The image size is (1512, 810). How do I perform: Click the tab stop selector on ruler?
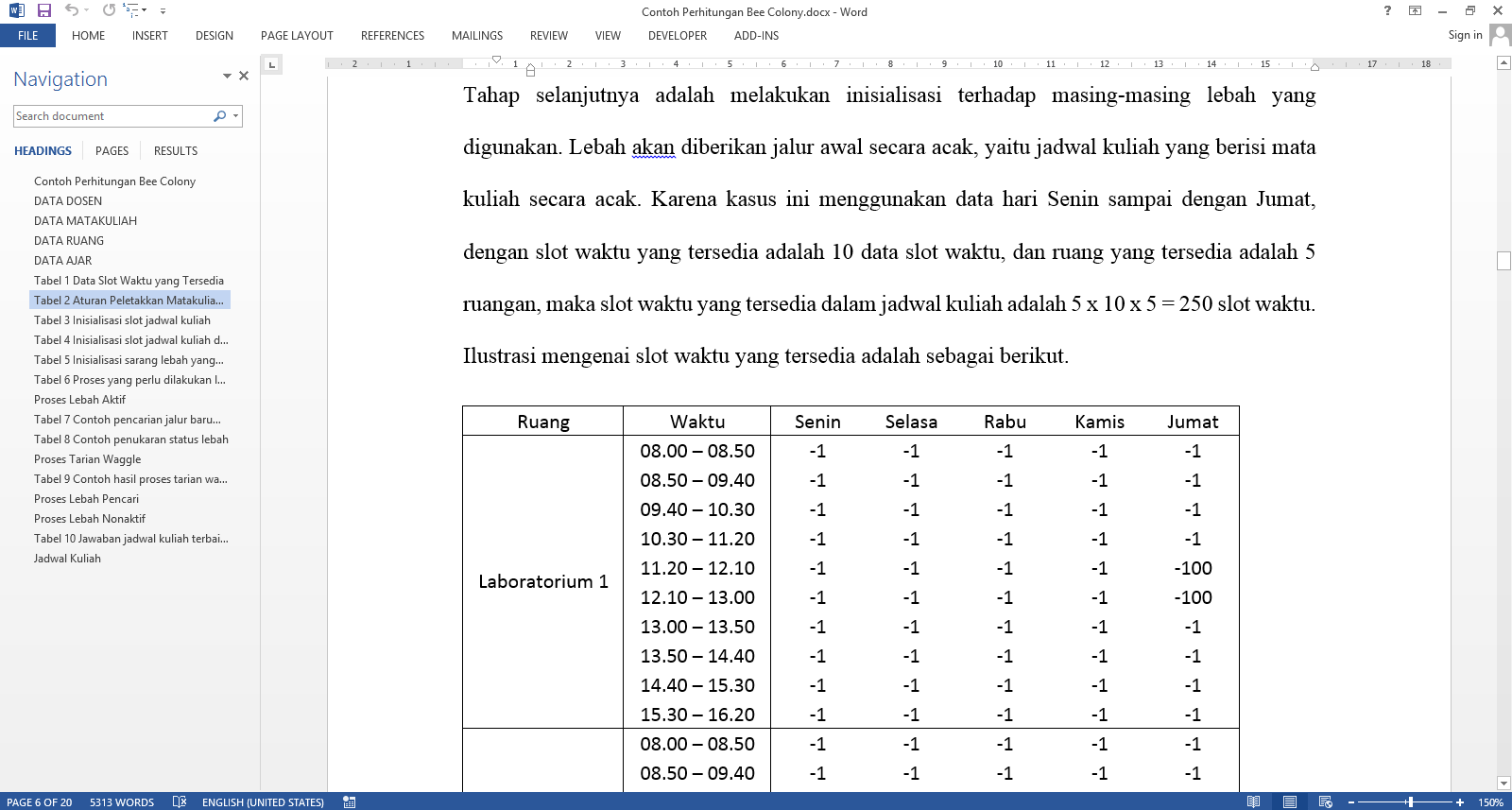click(272, 64)
